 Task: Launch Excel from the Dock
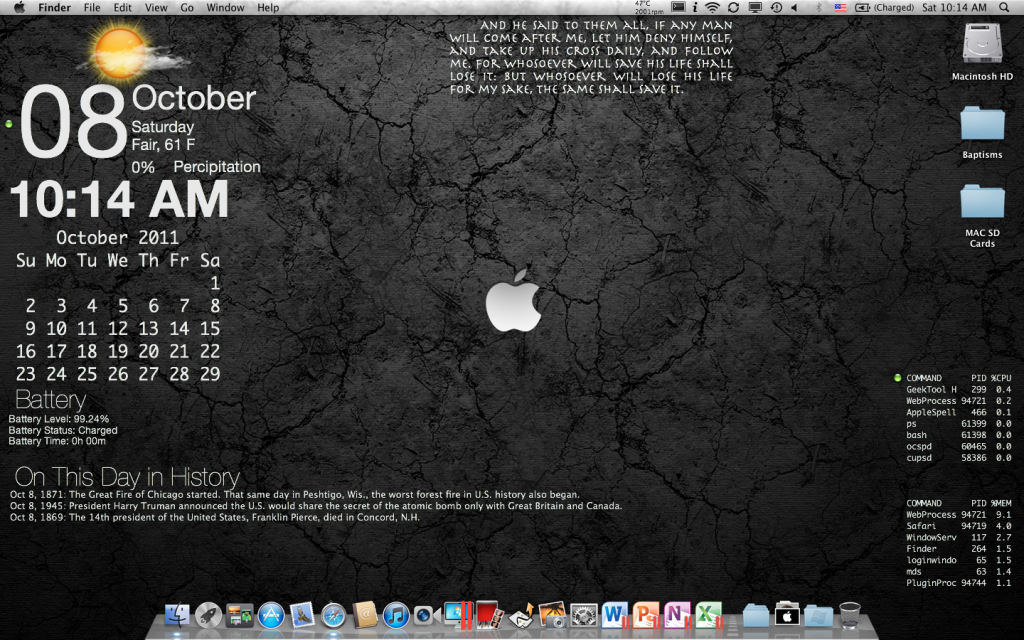tap(709, 616)
